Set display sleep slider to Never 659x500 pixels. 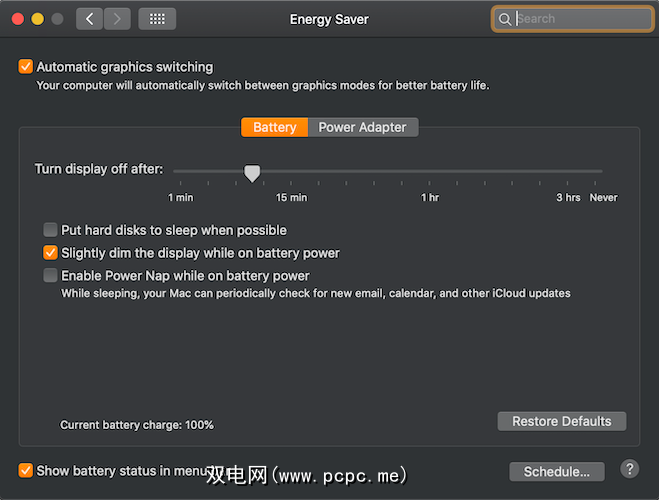[x=603, y=172]
